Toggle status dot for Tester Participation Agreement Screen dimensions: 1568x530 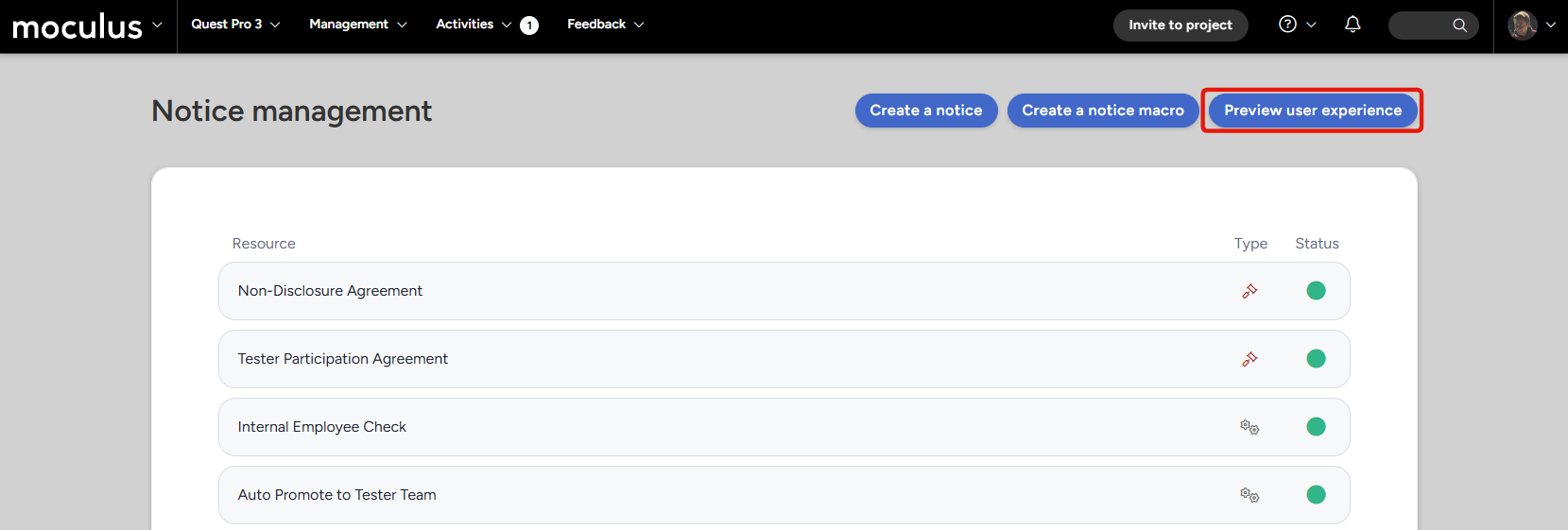[x=1316, y=359]
